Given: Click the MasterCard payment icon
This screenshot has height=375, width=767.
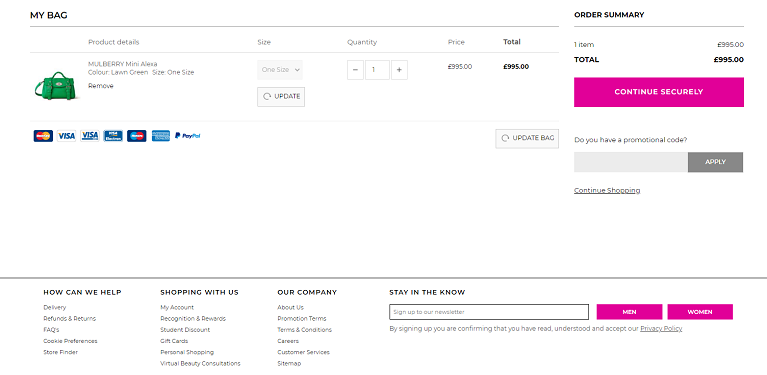Looking at the screenshot, I should (43, 136).
